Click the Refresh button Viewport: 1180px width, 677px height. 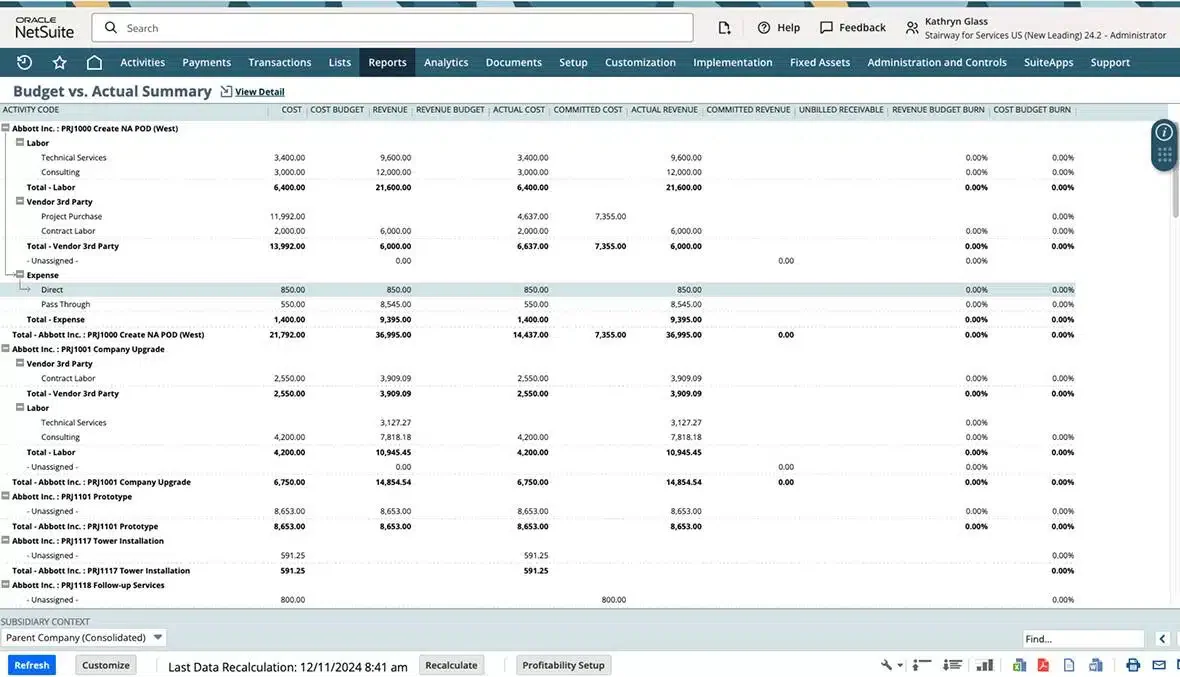[32, 665]
